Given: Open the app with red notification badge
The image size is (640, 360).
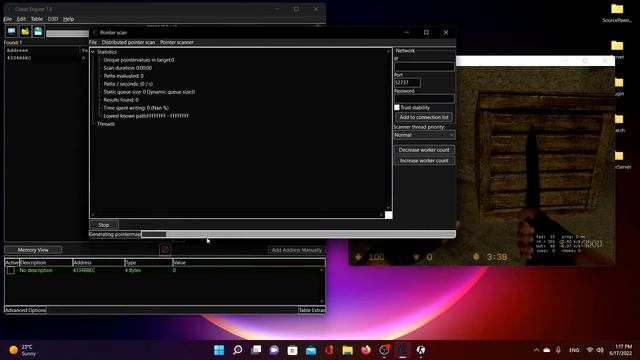Looking at the screenshot, I should (384, 350).
